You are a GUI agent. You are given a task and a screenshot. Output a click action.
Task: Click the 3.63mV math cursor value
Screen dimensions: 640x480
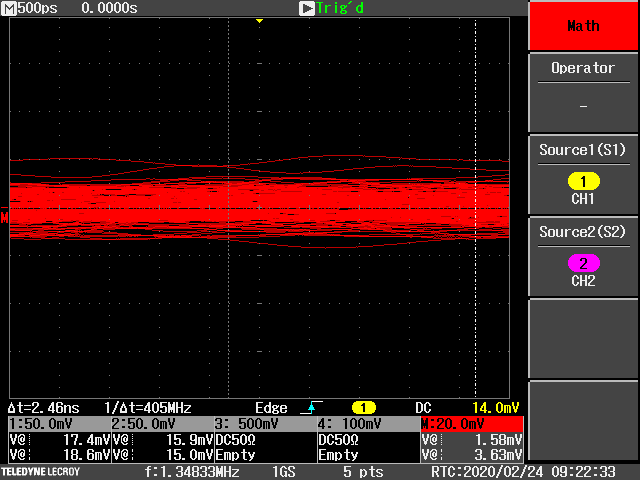[498, 454]
